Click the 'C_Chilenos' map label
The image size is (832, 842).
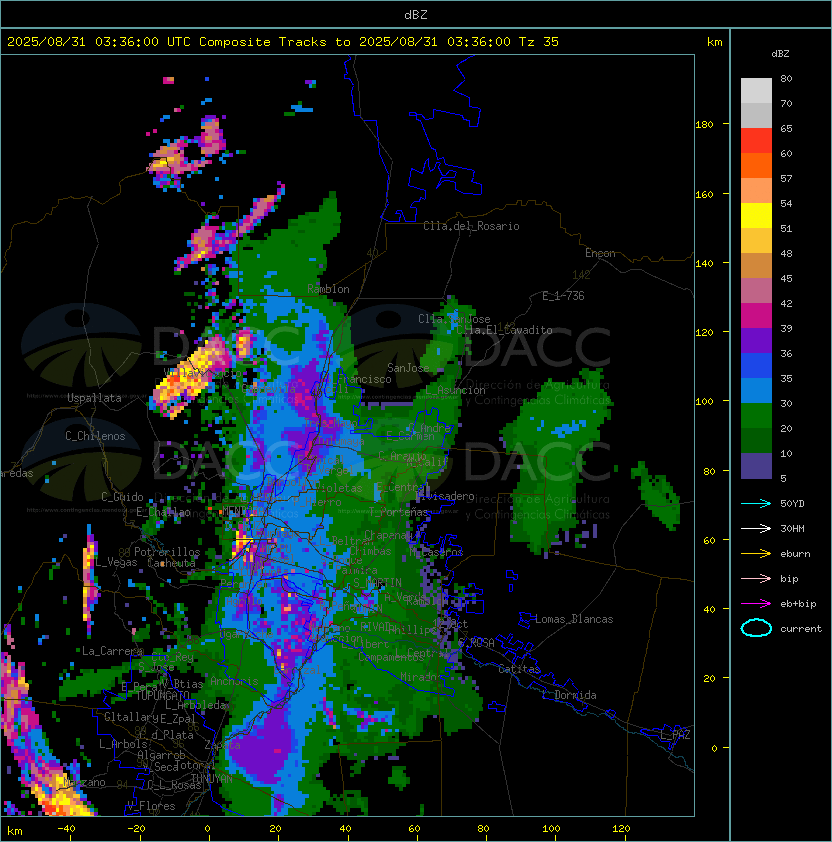[95, 436]
